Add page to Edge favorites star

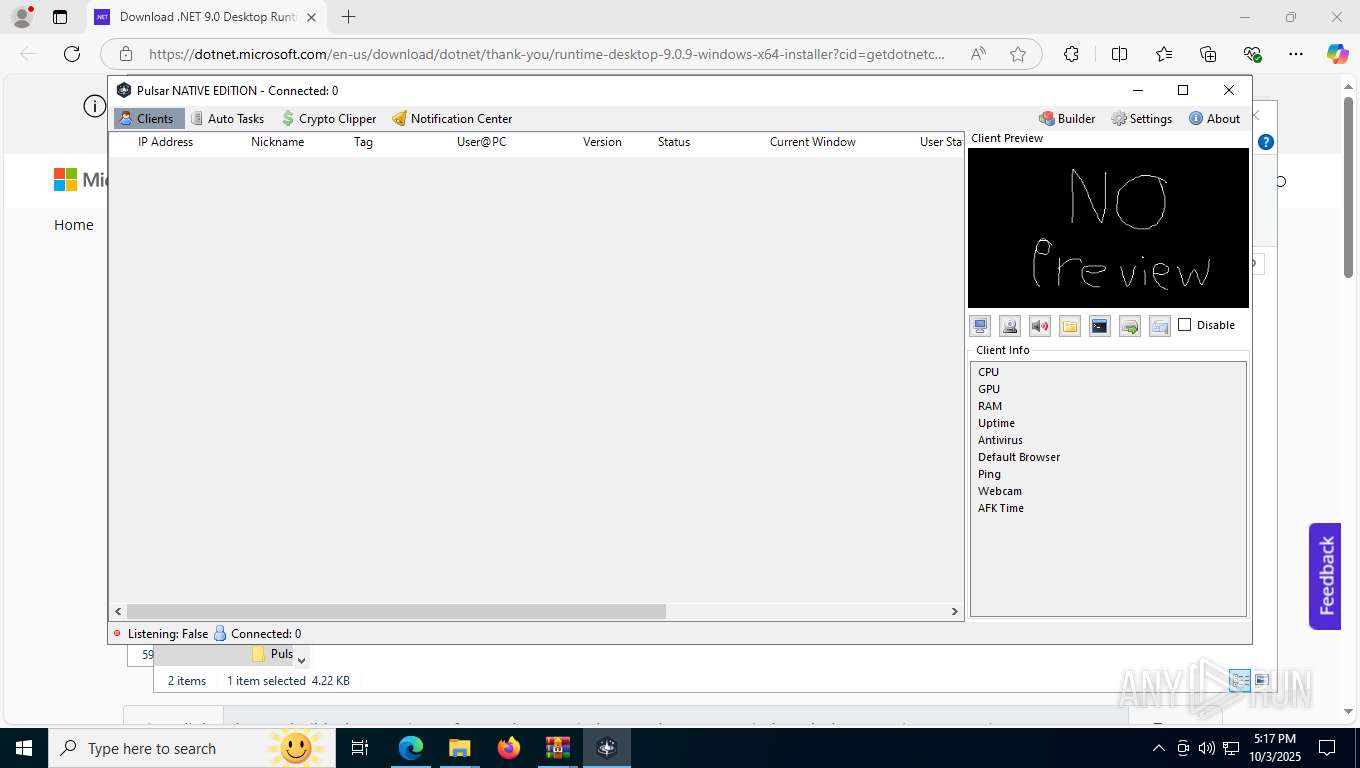pos(1018,54)
